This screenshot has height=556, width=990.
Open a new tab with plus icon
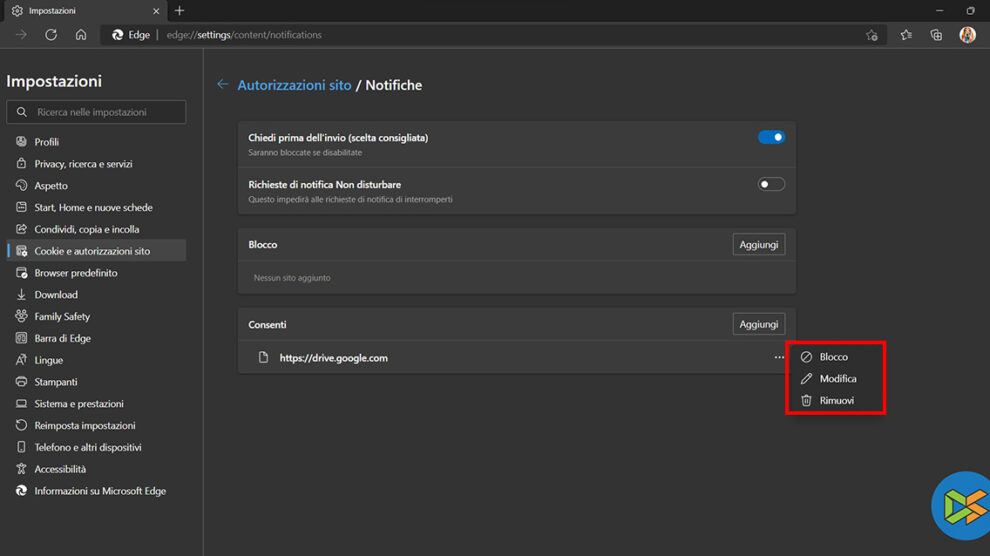point(180,11)
